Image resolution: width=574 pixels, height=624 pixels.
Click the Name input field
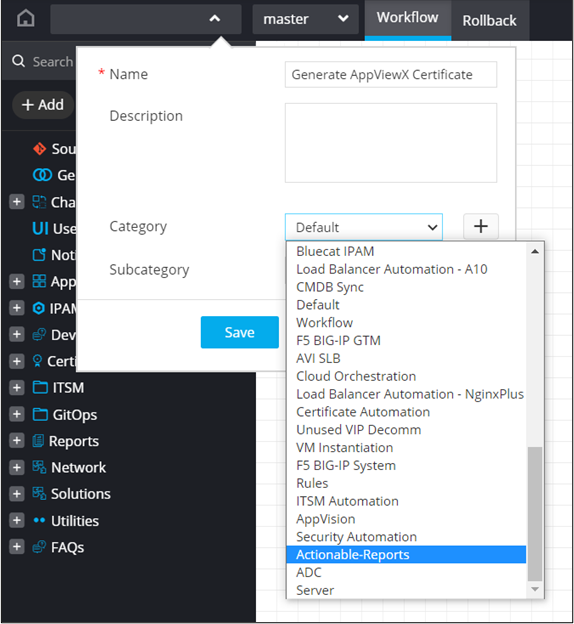coord(390,74)
